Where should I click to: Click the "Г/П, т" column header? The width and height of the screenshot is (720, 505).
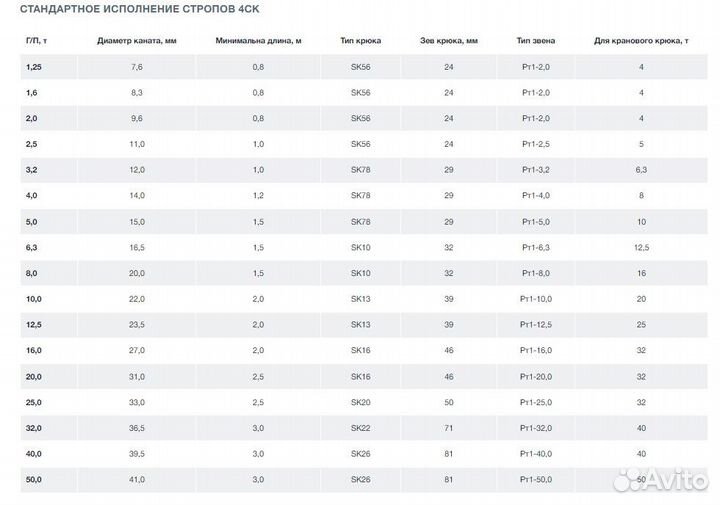pos(34,41)
